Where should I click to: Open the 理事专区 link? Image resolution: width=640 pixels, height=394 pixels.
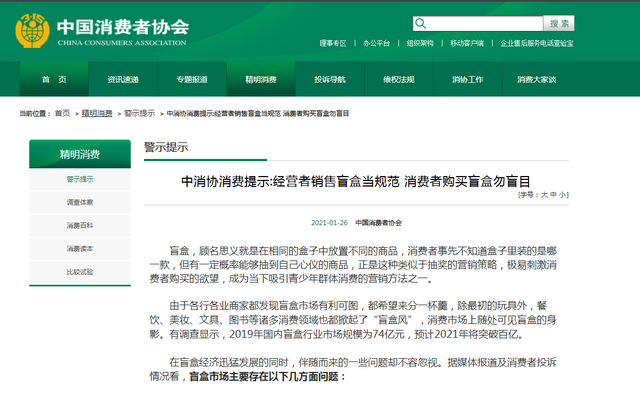(333, 43)
